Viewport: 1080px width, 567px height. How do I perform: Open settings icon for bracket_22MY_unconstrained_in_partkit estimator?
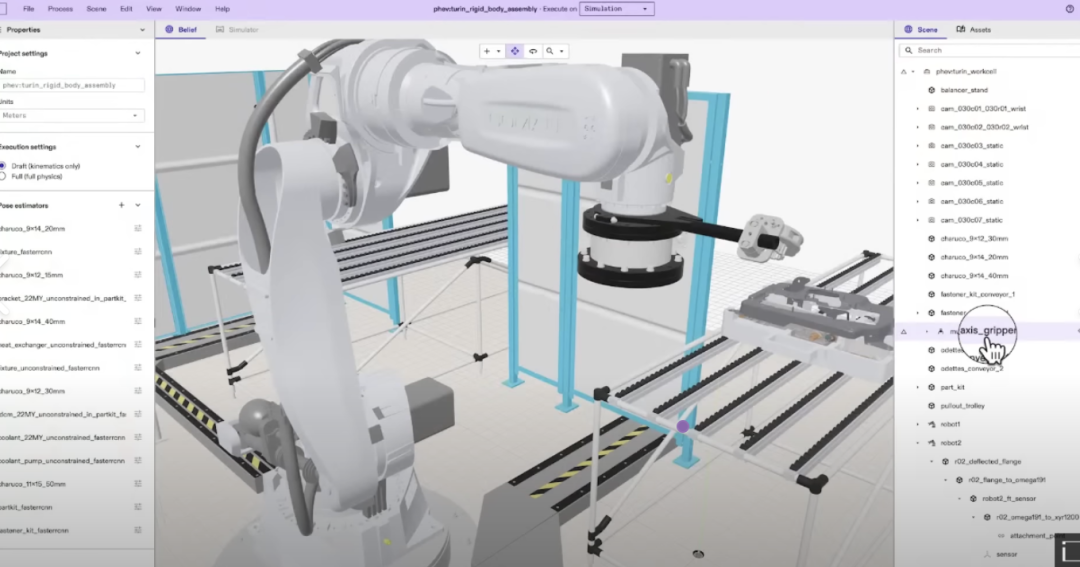(138, 298)
